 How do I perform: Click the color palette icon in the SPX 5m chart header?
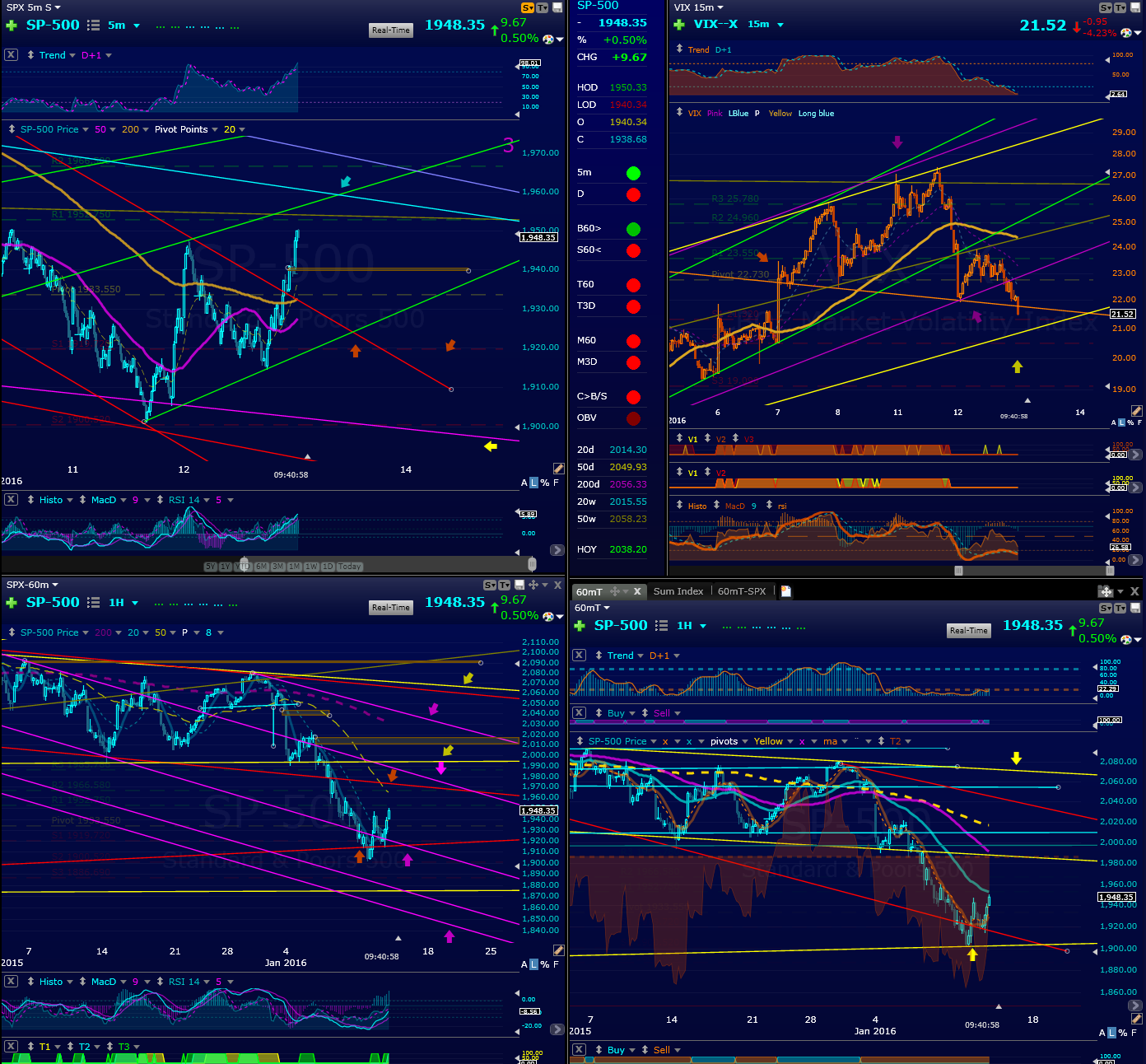pyautogui.click(x=549, y=39)
